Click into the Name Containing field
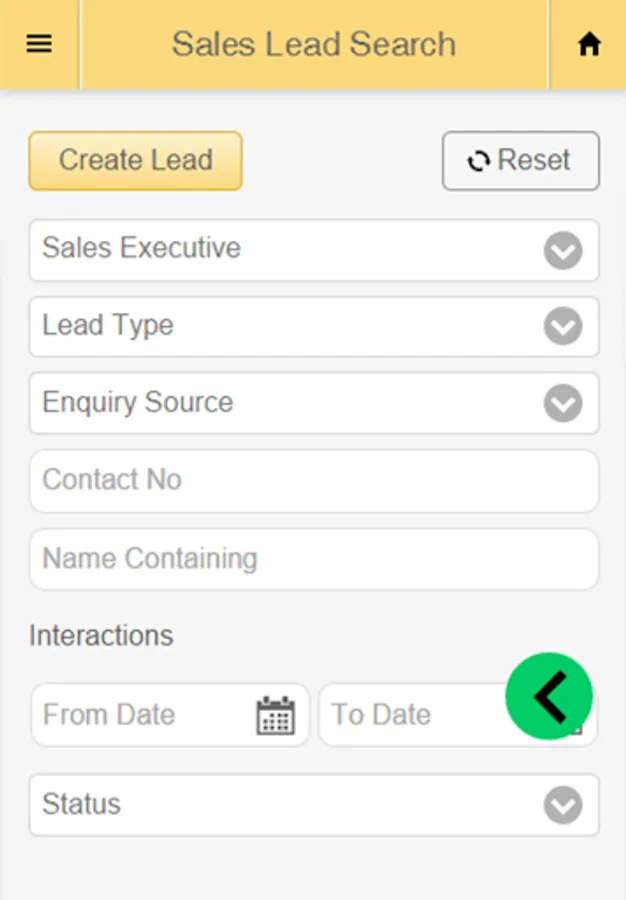 coord(313,558)
